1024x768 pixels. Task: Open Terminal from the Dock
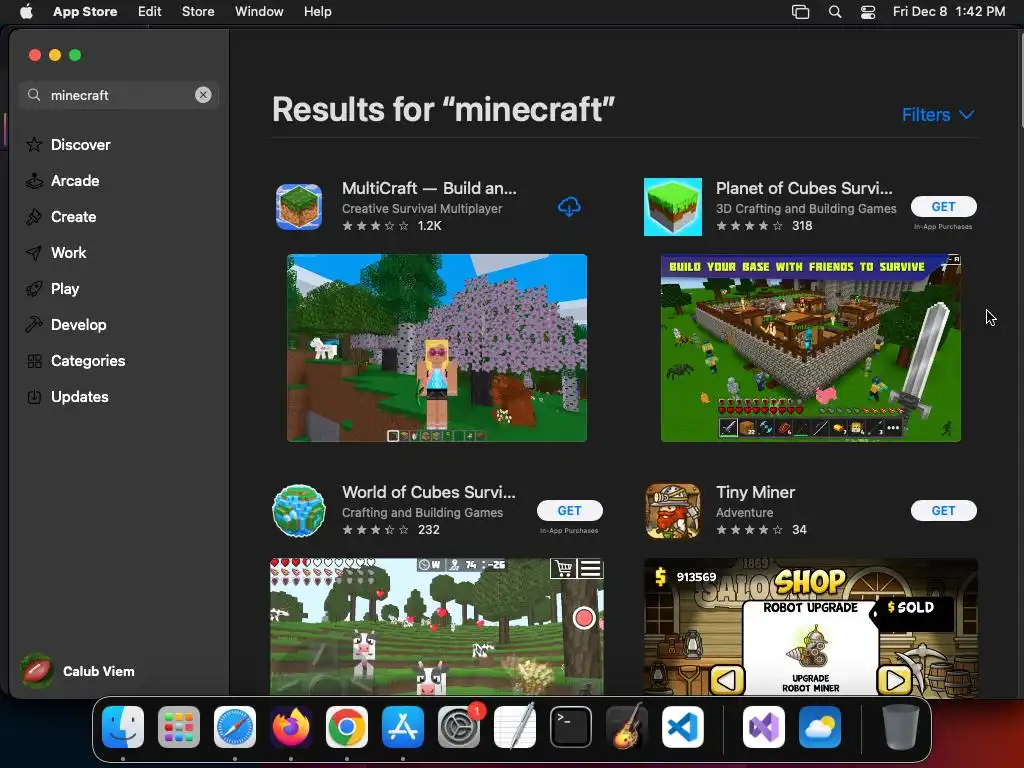pyautogui.click(x=571, y=727)
